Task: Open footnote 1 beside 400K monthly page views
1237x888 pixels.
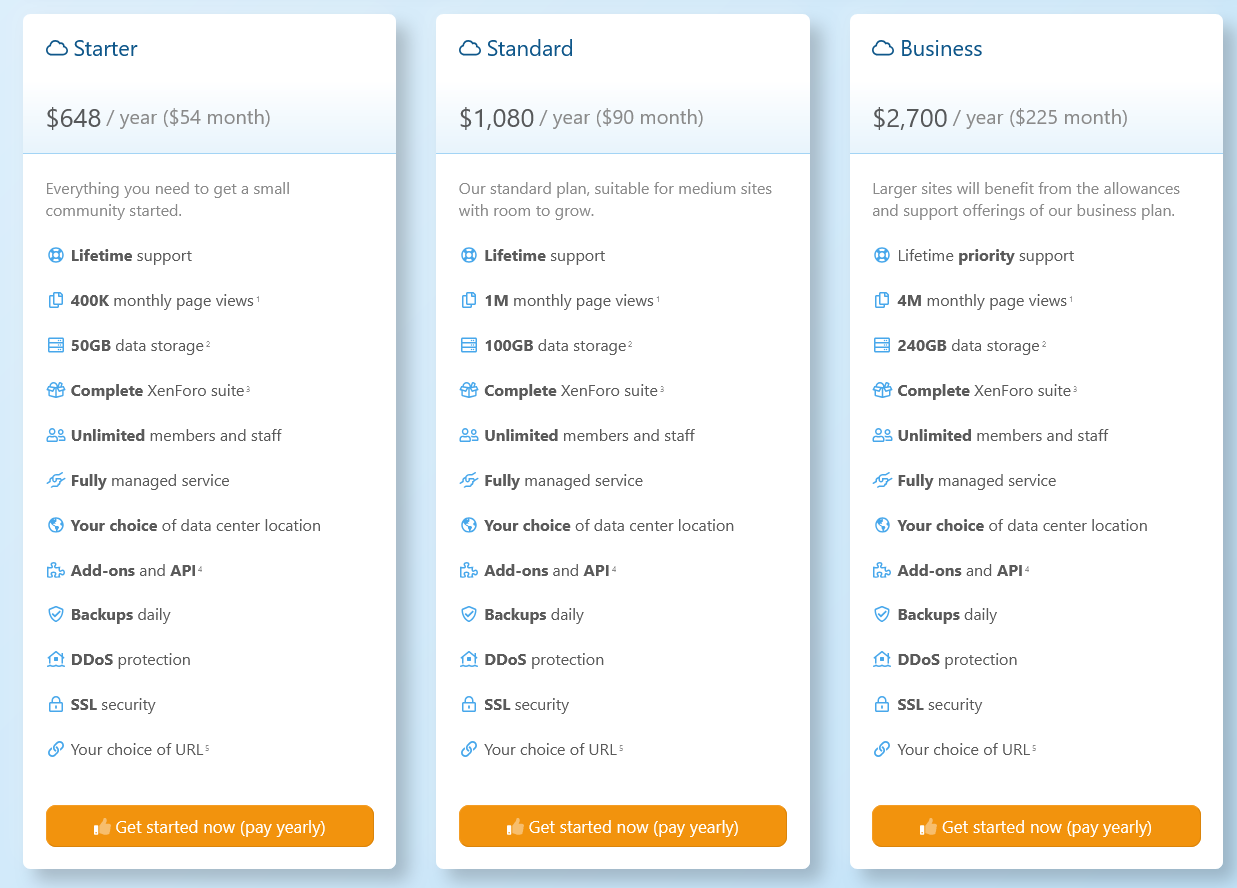Action: pyautogui.click(x=258, y=298)
